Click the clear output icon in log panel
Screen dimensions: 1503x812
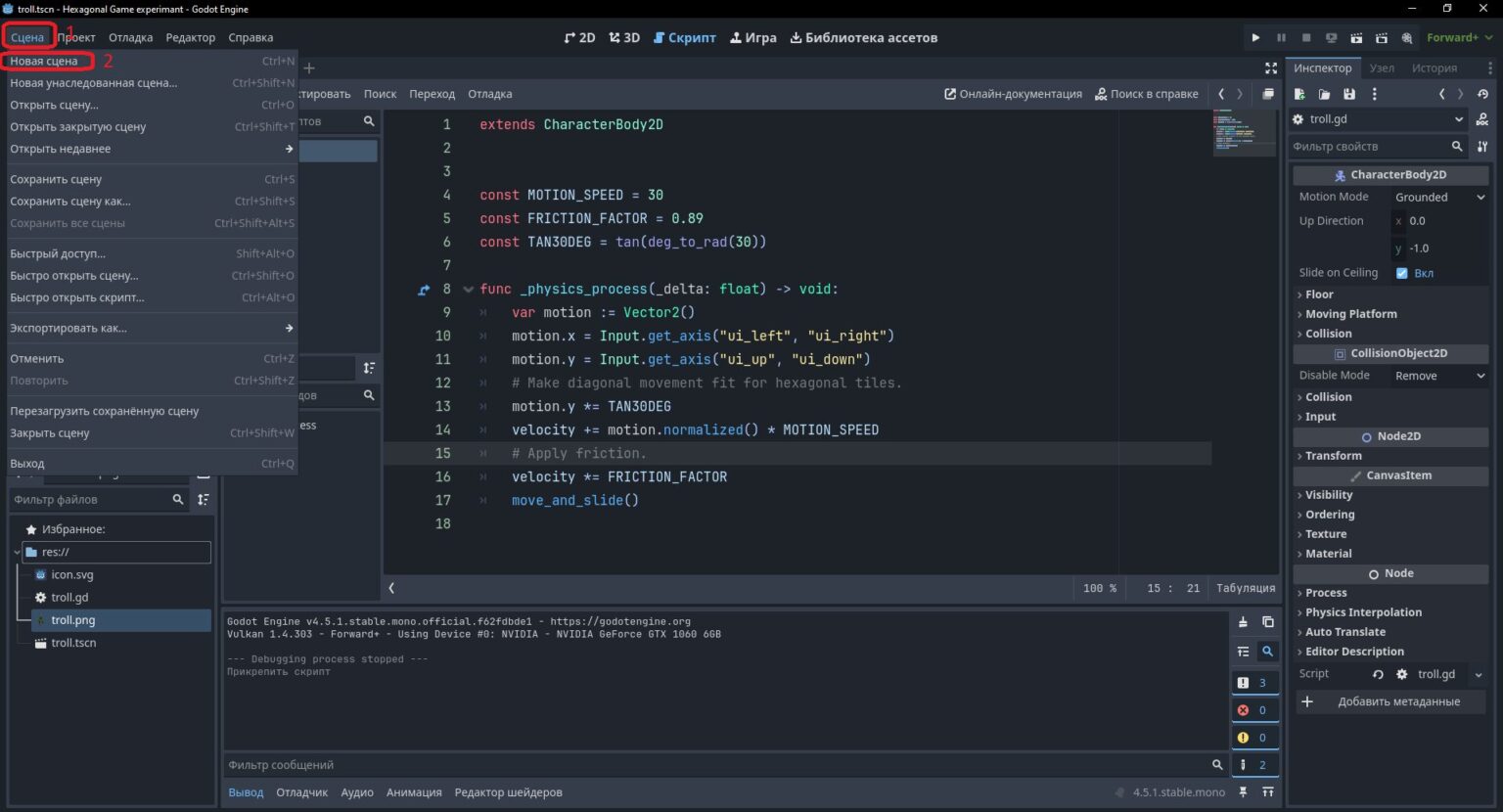1243,622
